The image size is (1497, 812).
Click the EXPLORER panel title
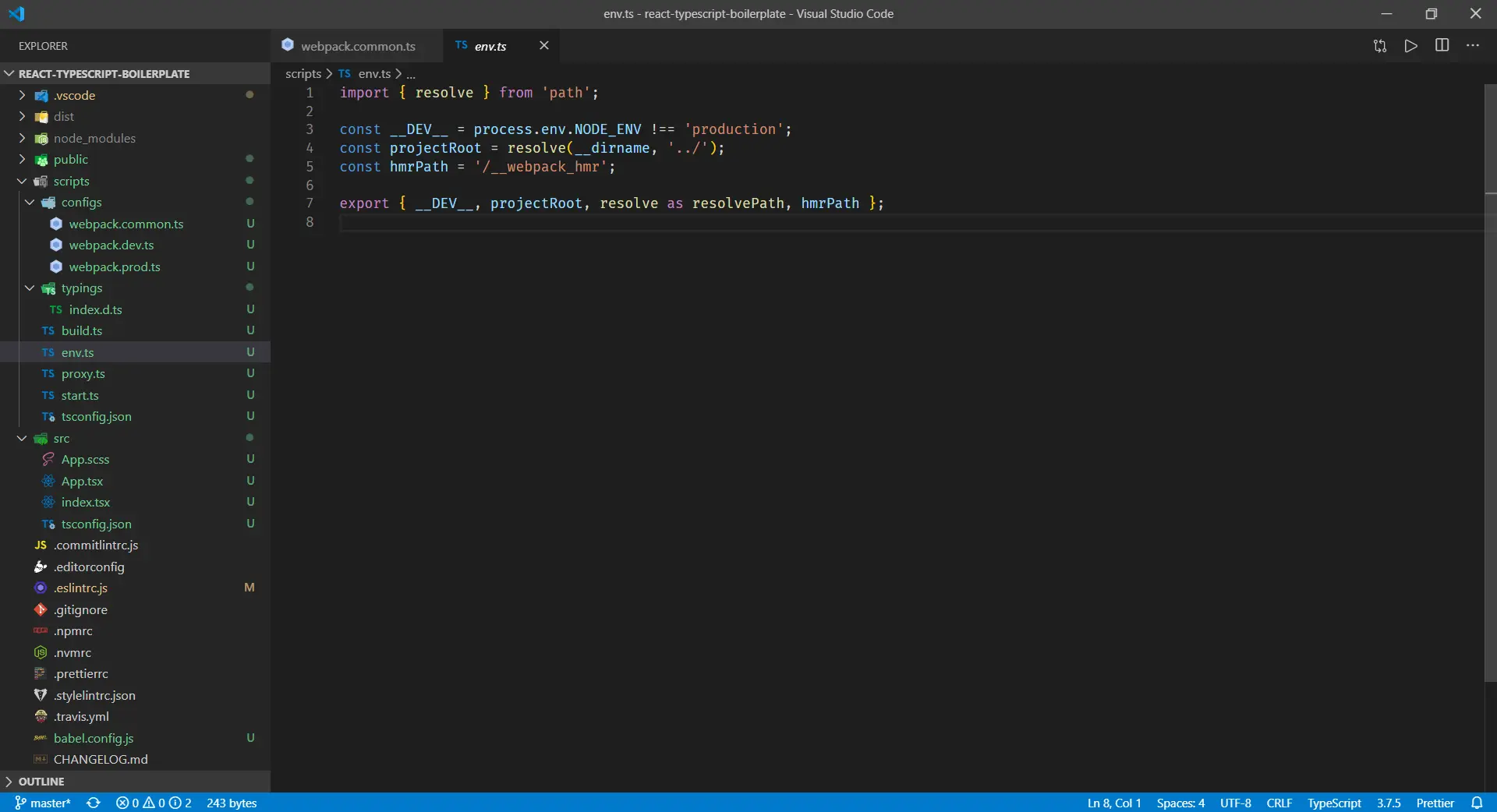click(43, 46)
